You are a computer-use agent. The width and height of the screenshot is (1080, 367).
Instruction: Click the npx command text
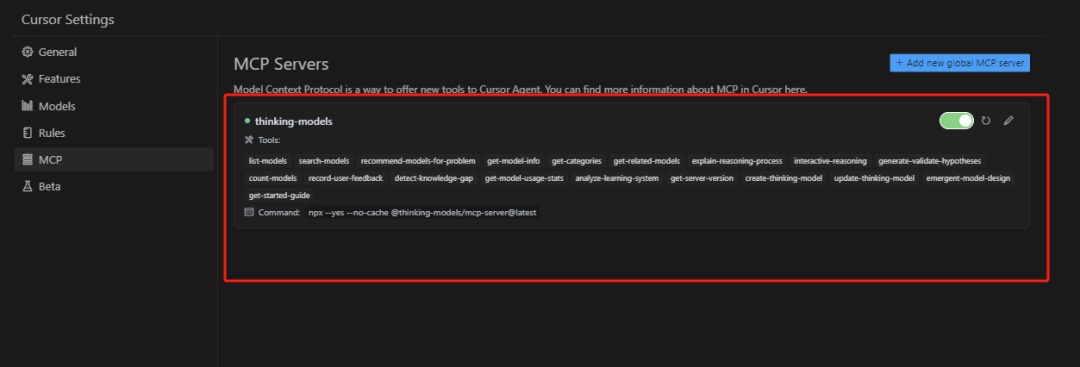coord(422,213)
